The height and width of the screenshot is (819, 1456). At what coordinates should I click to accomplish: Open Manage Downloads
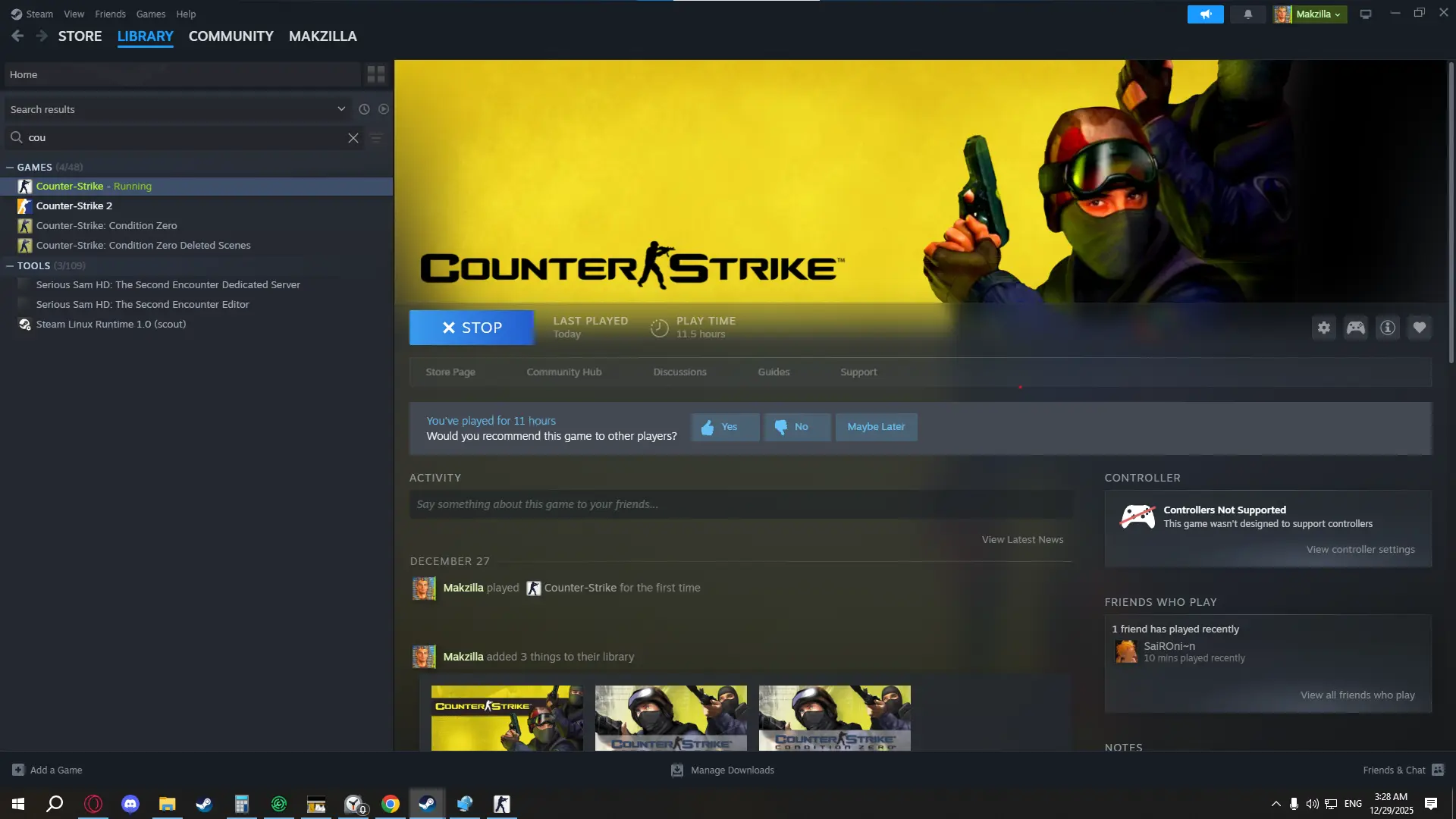[x=723, y=770]
